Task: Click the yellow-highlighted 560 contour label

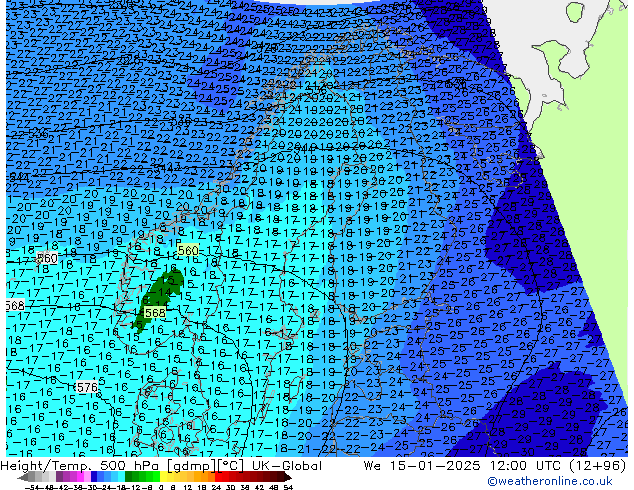Action: click(x=188, y=250)
